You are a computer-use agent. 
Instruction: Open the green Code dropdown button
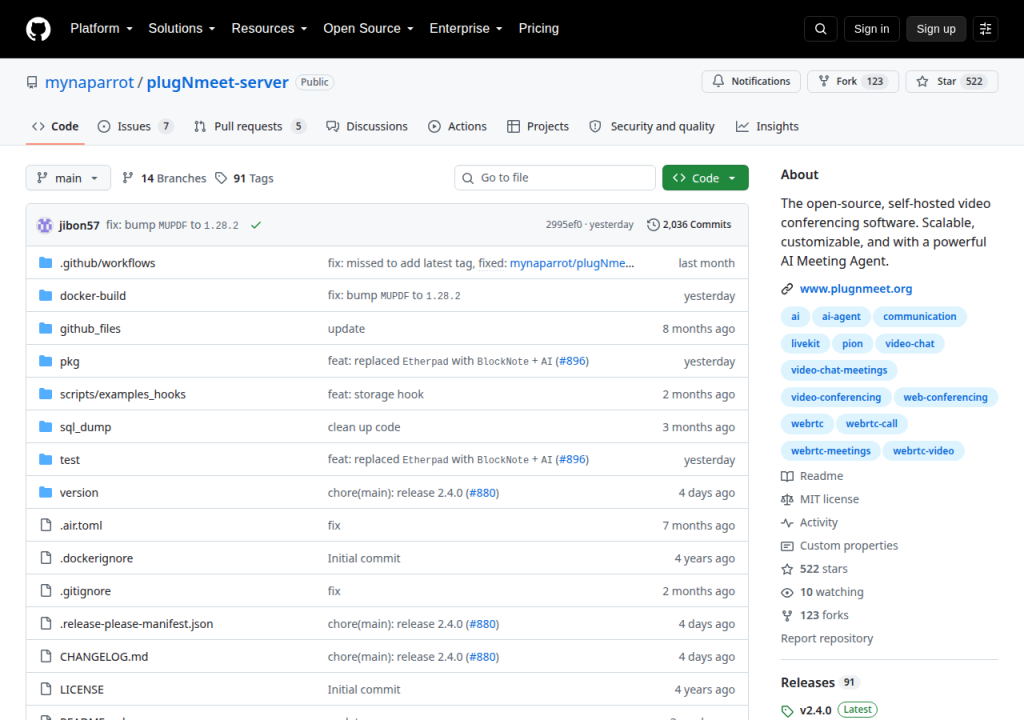coord(705,178)
